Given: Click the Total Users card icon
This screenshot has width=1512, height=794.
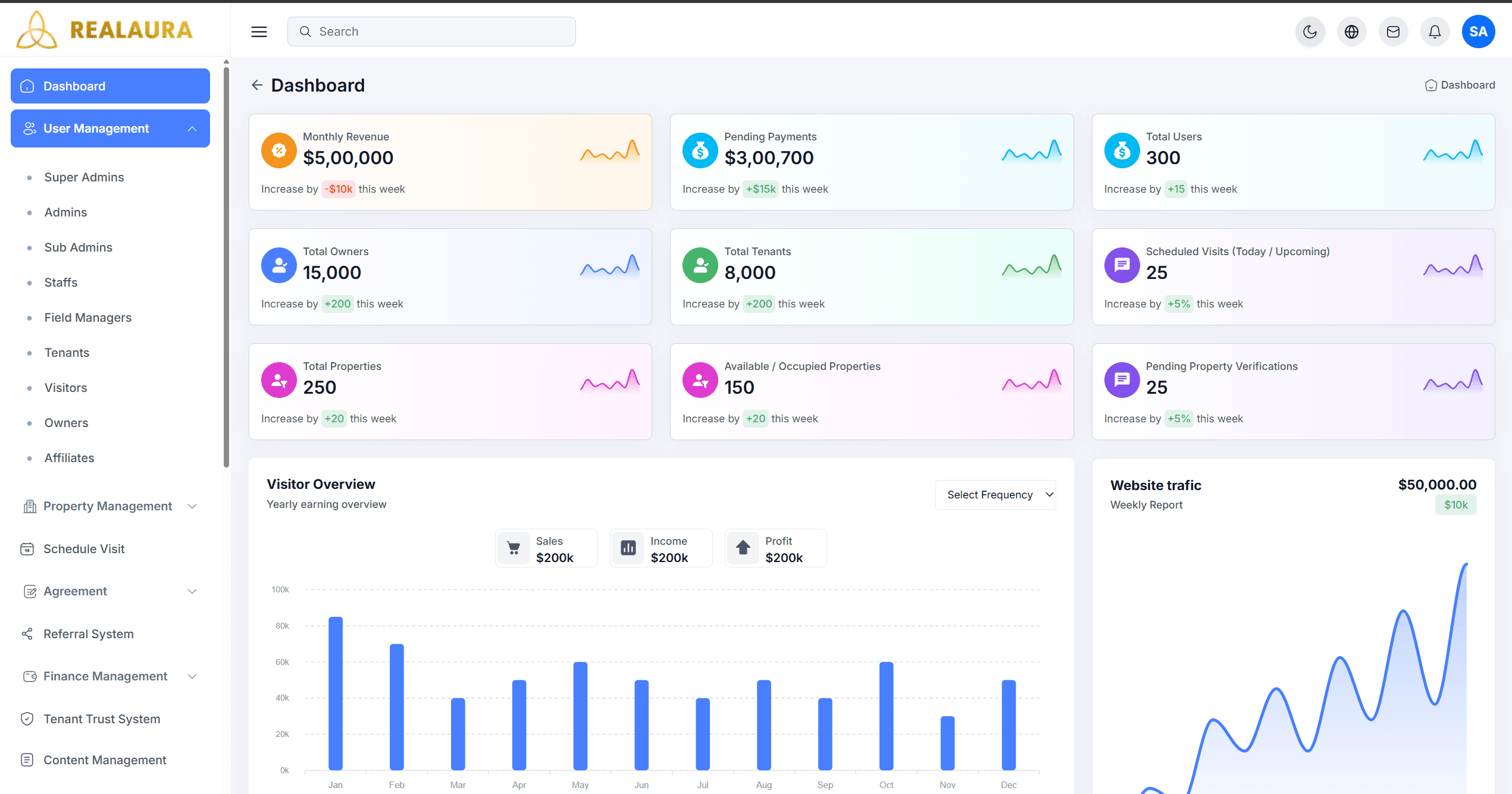Looking at the screenshot, I should [x=1122, y=150].
